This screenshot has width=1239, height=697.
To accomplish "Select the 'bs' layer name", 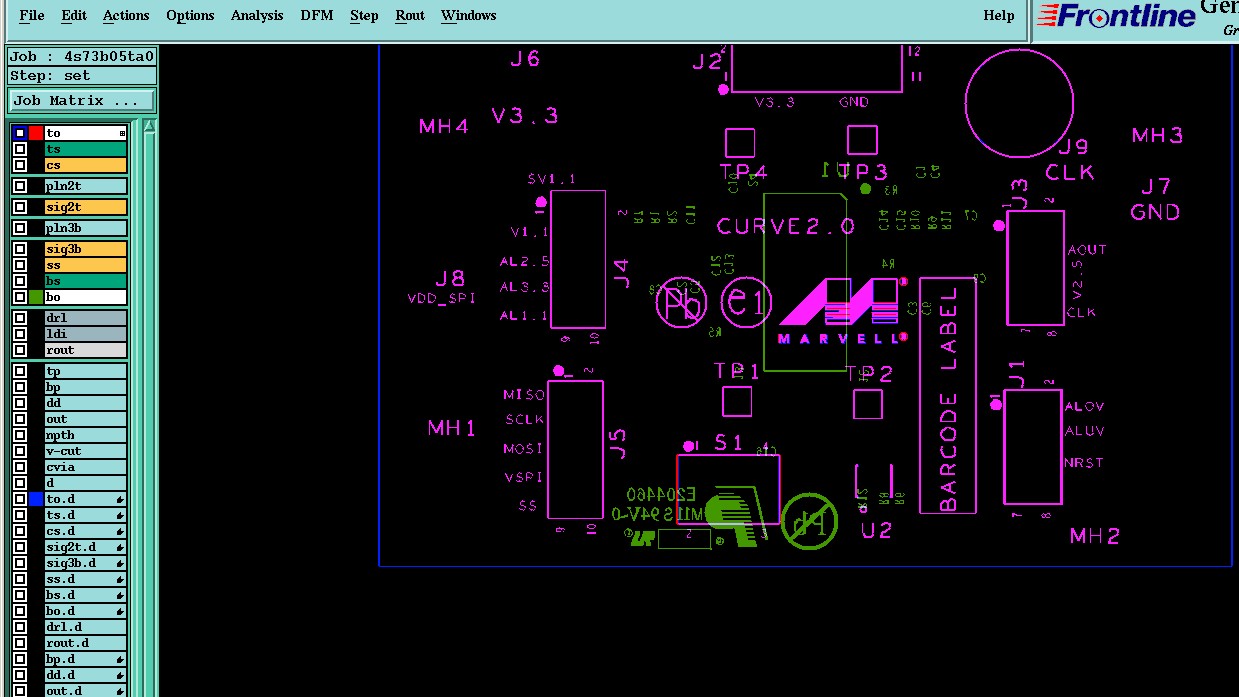I will (x=85, y=281).
